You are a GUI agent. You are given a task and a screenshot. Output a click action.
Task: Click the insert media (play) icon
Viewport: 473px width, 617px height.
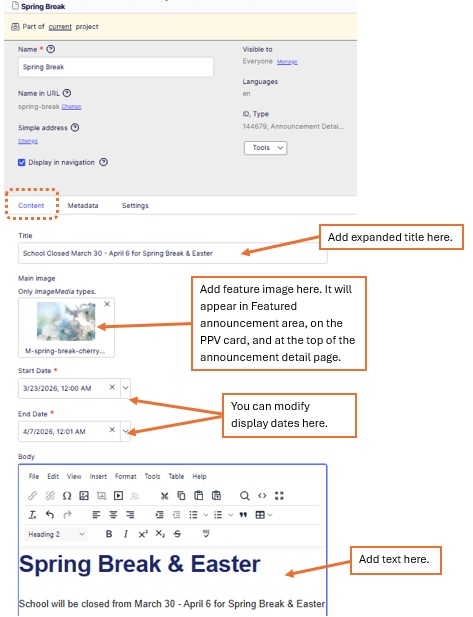pos(118,495)
